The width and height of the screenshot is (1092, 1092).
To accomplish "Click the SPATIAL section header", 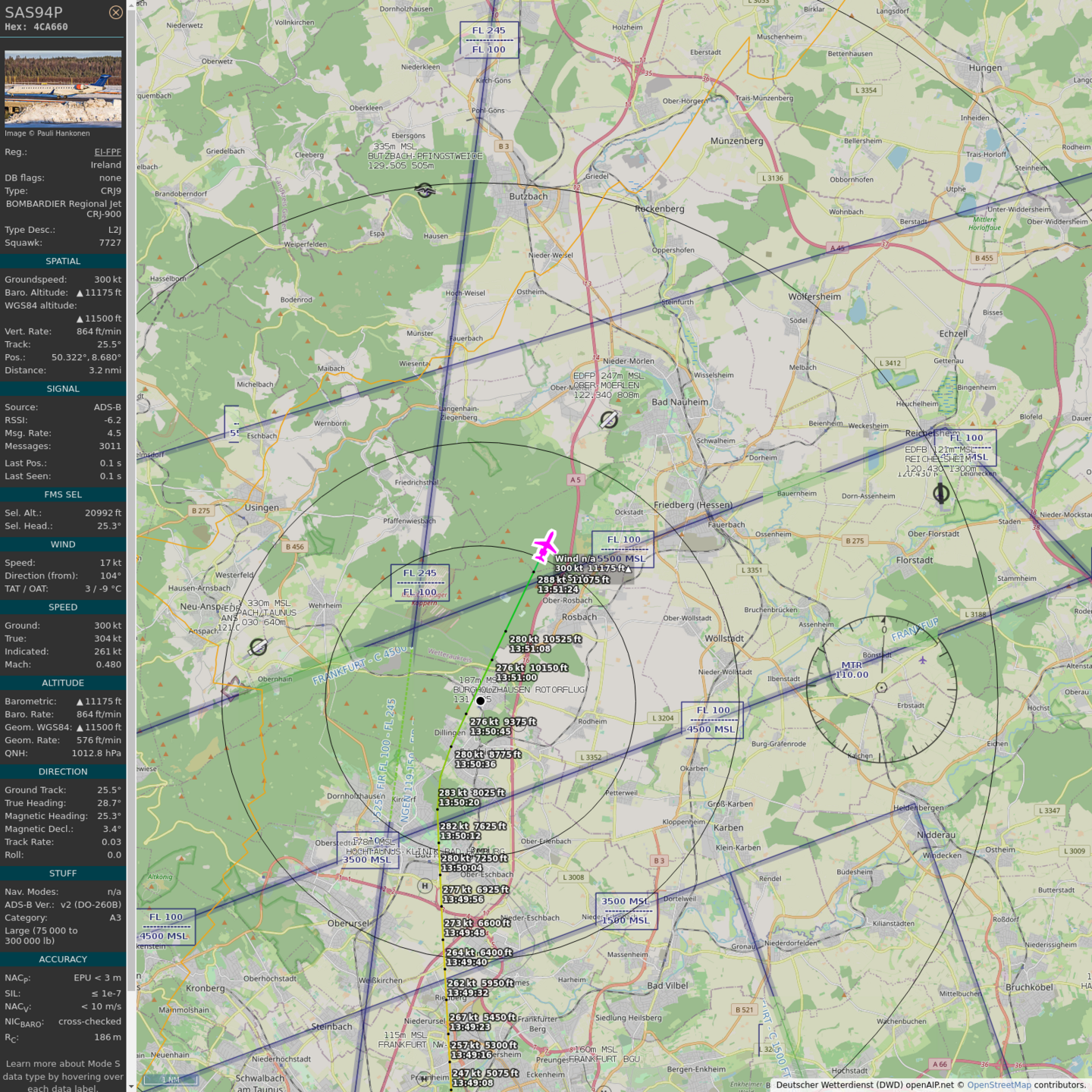I will point(63,261).
